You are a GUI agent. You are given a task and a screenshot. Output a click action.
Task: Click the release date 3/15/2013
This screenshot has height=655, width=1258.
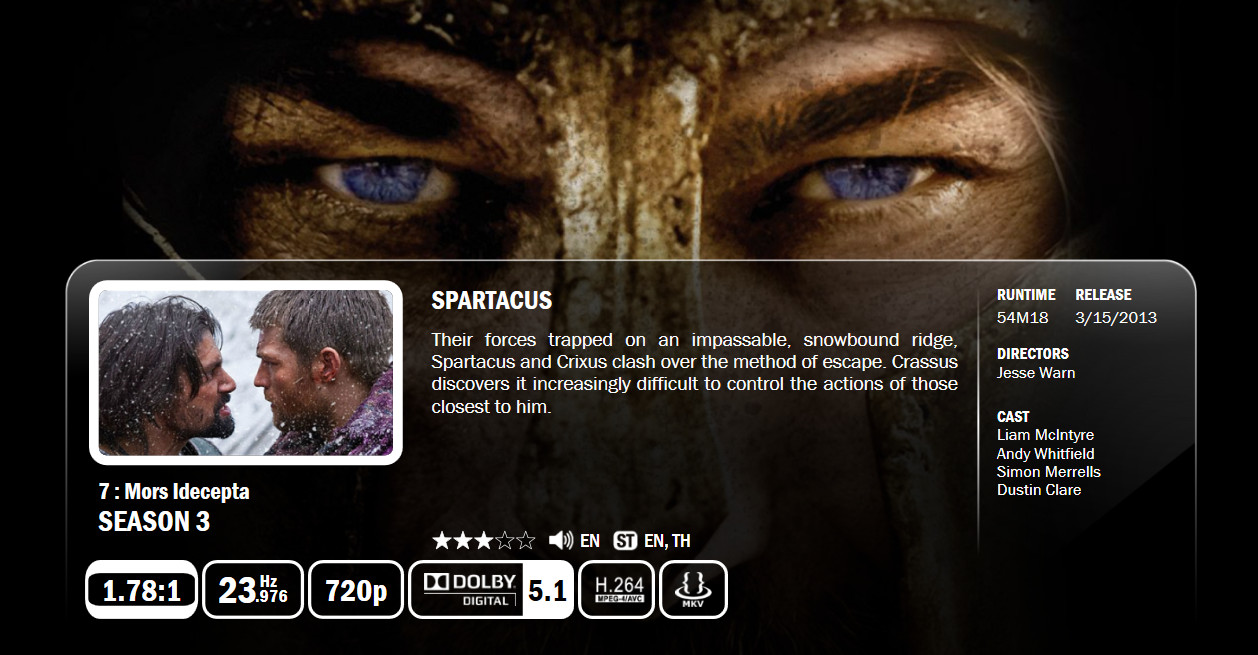1116,318
